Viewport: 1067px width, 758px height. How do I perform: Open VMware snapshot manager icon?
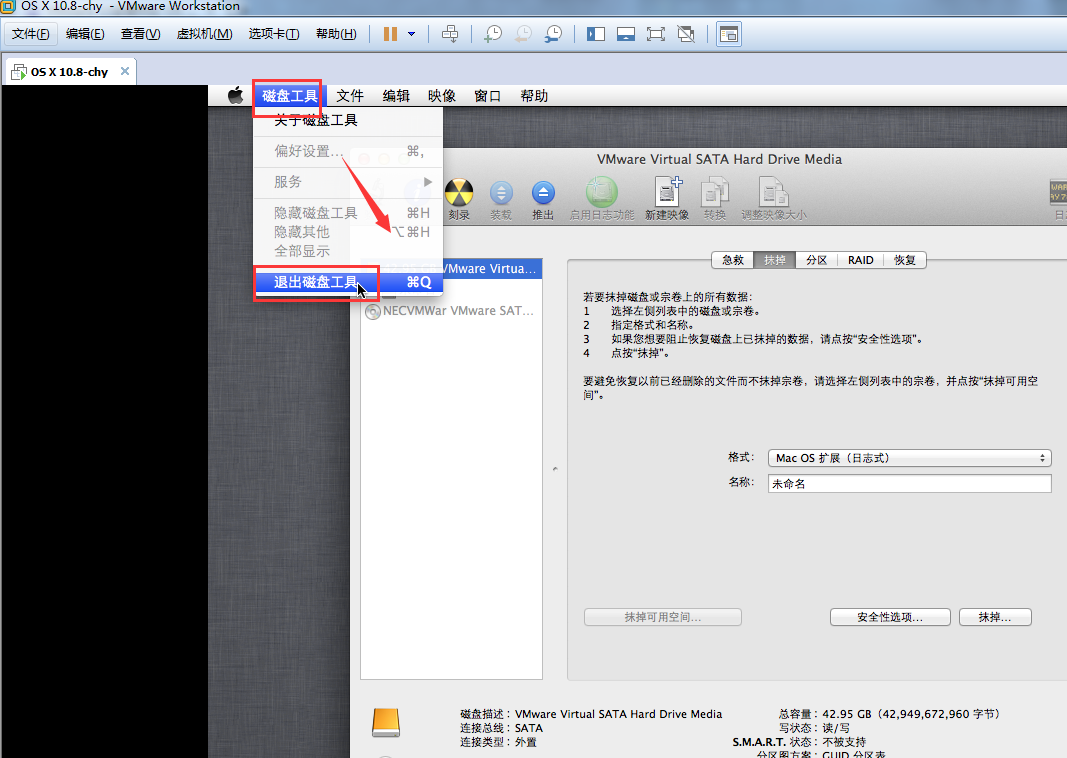pos(553,34)
